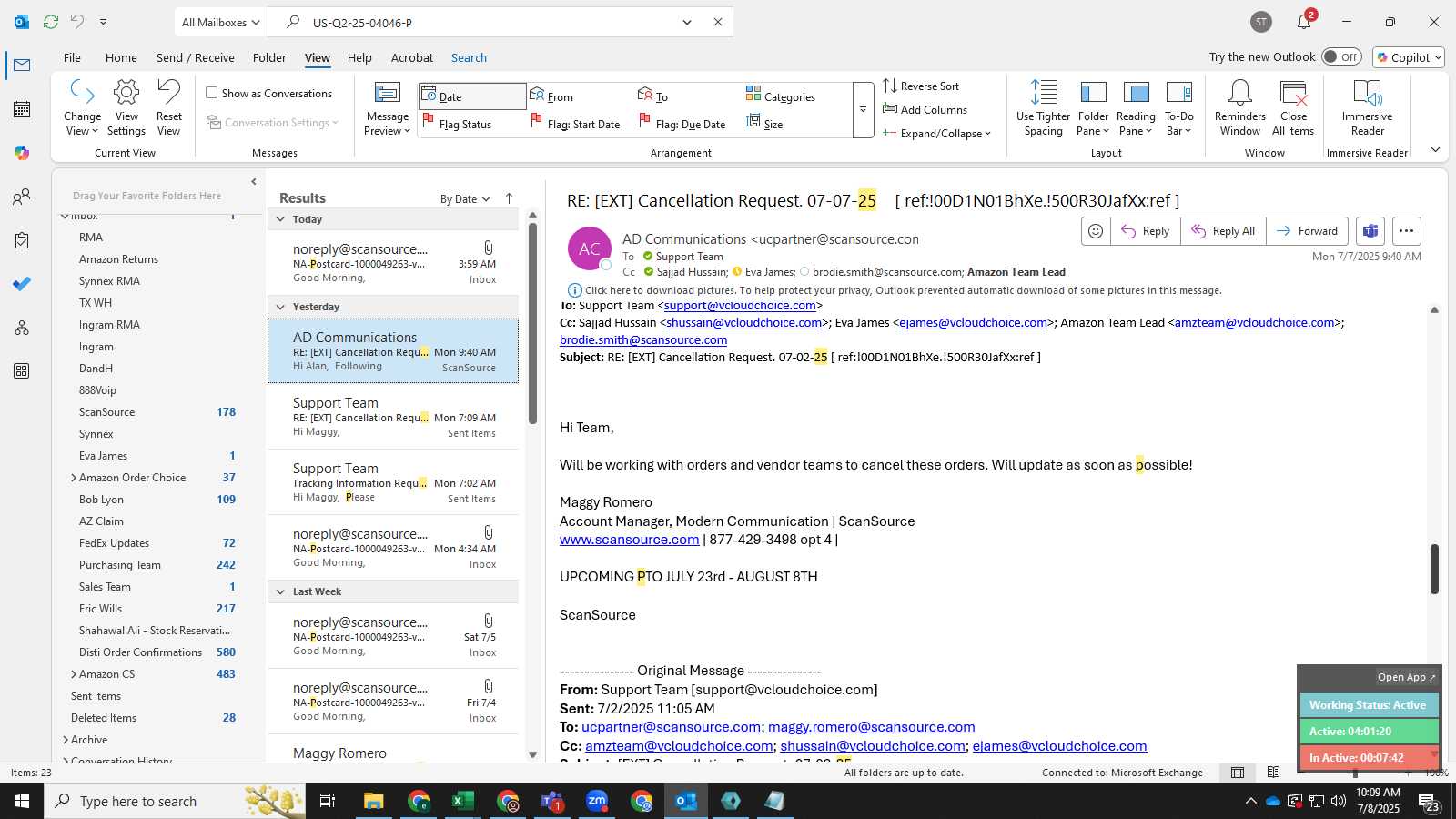Open By Date sort dropdown
This screenshot has width=1456, height=819.
point(465,199)
